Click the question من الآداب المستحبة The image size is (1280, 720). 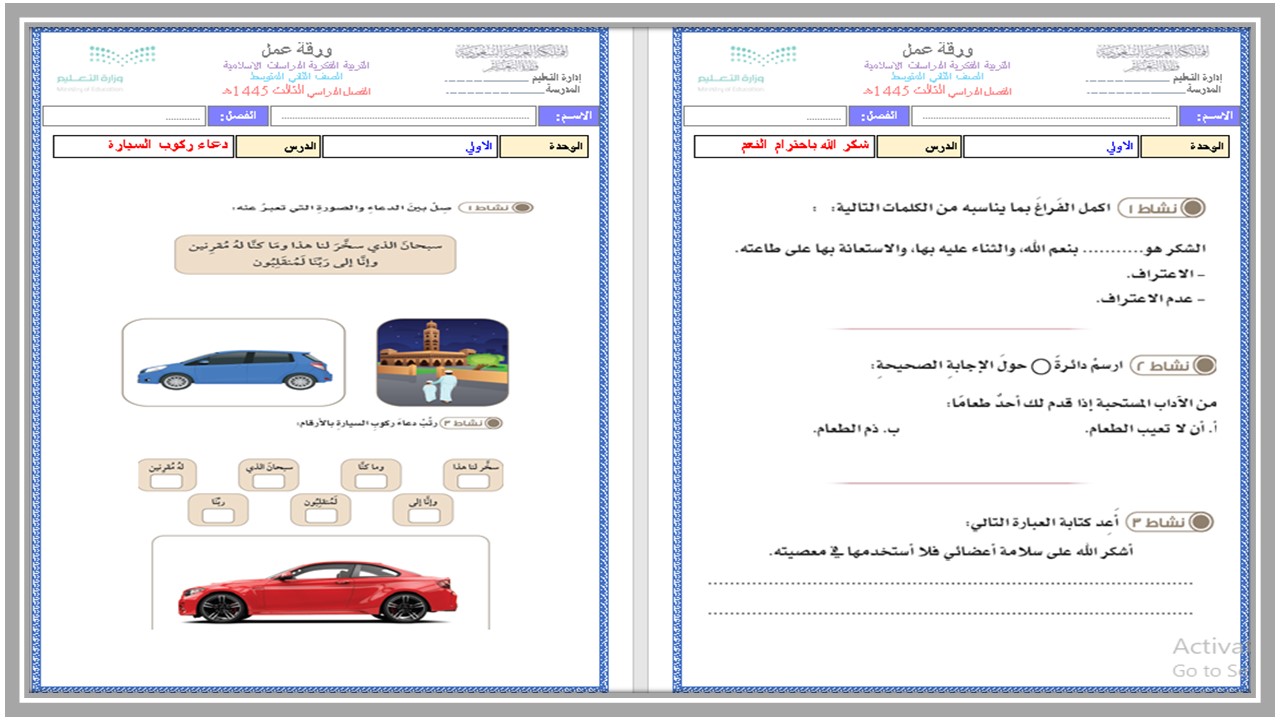(1081, 402)
